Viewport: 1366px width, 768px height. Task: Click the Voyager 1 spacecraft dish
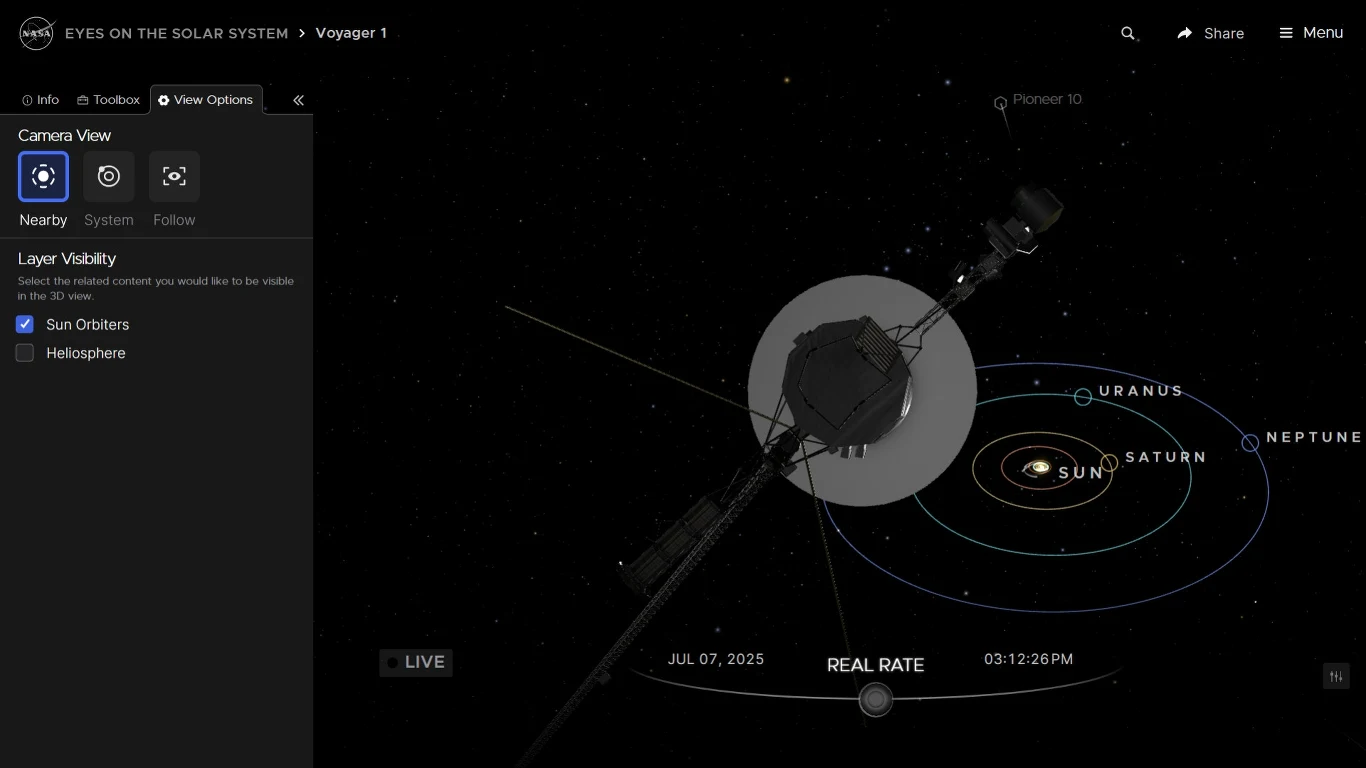point(862,390)
